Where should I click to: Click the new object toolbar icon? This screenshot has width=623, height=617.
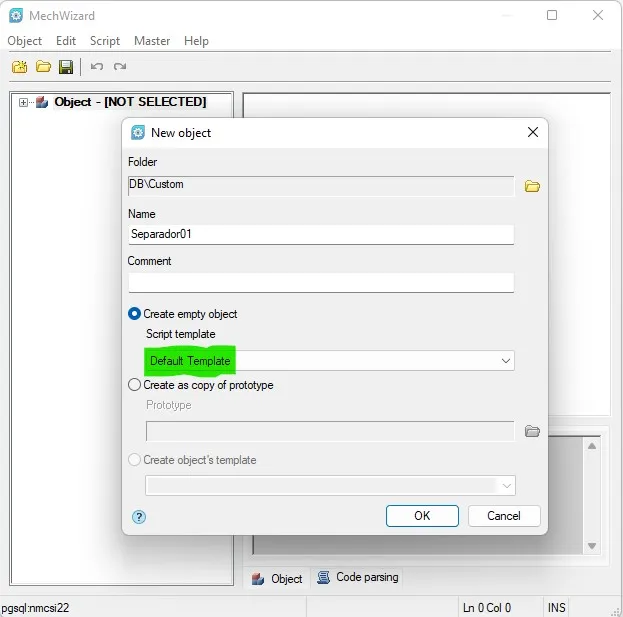[x=19, y=67]
